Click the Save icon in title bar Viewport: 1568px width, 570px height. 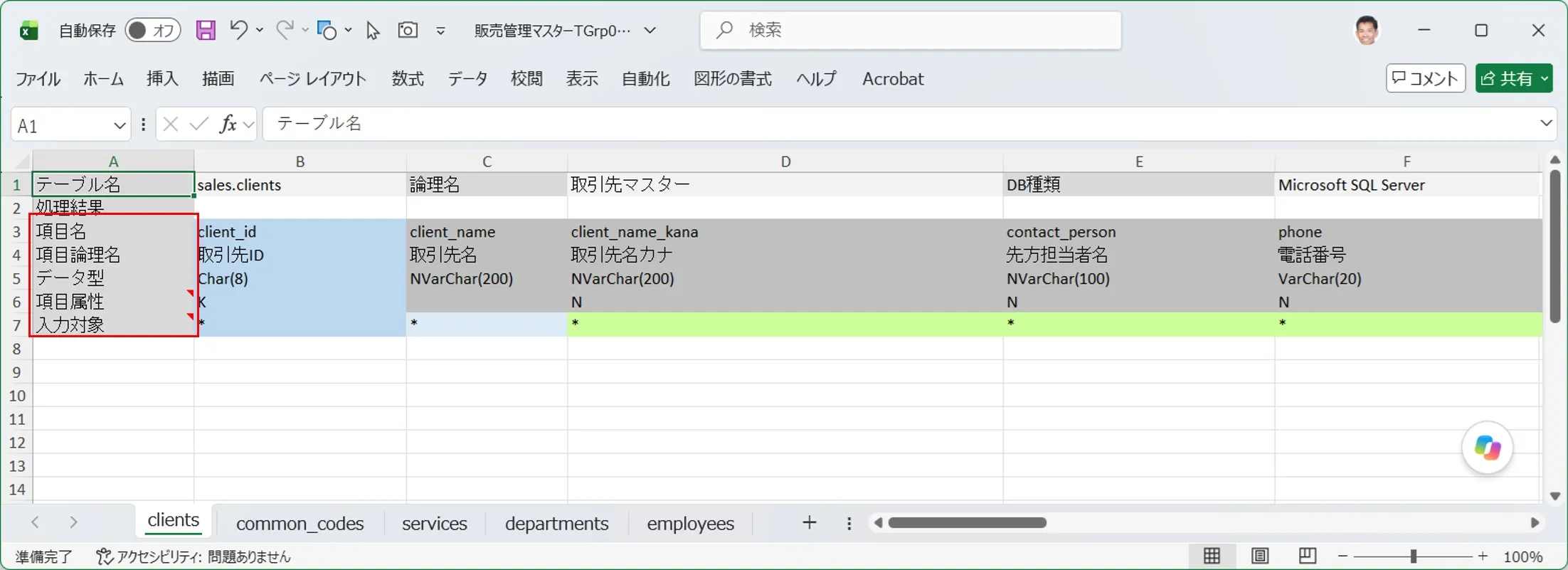[206, 30]
